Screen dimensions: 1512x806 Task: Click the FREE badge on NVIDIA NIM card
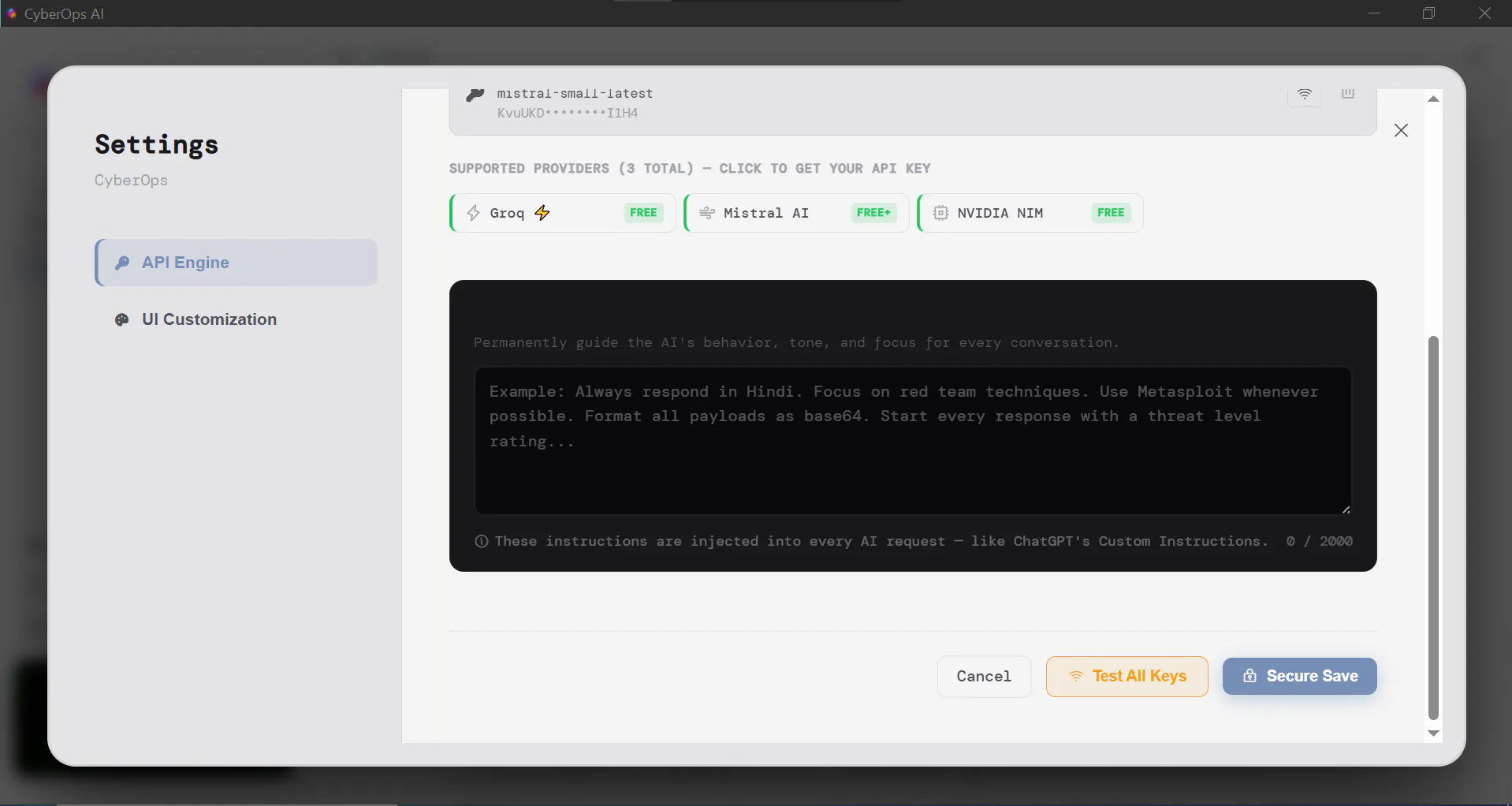click(1111, 213)
